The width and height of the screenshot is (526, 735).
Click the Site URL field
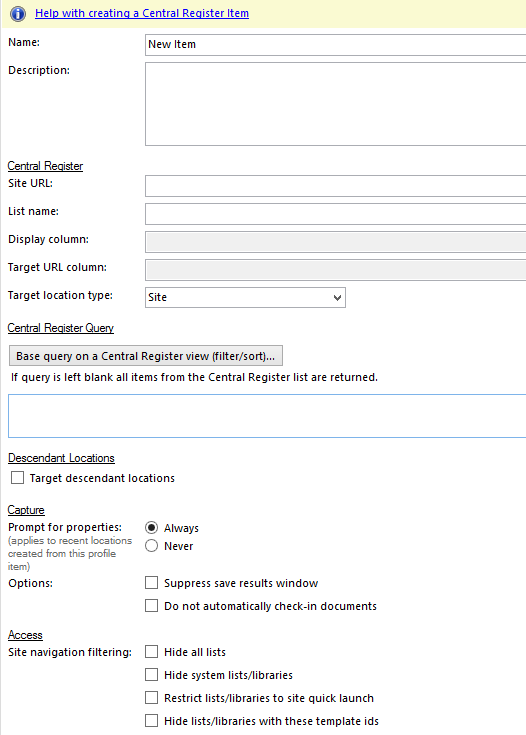335,186
